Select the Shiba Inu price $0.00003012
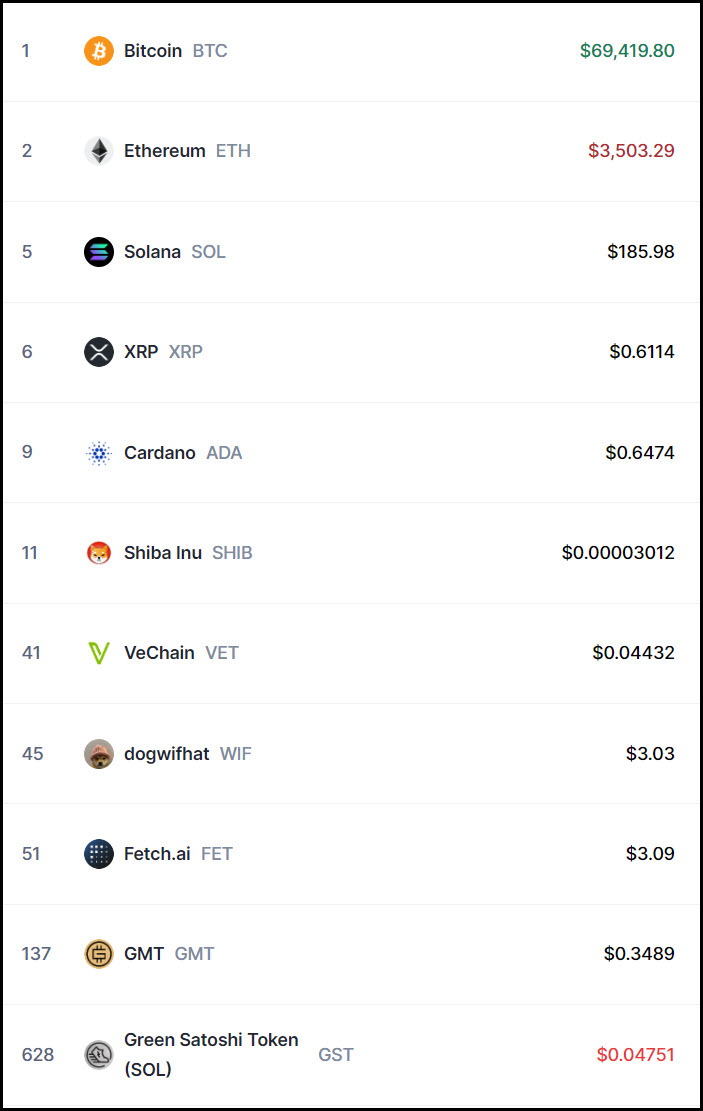Image resolution: width=703 pixels, height=1111 pixels. 618,553
